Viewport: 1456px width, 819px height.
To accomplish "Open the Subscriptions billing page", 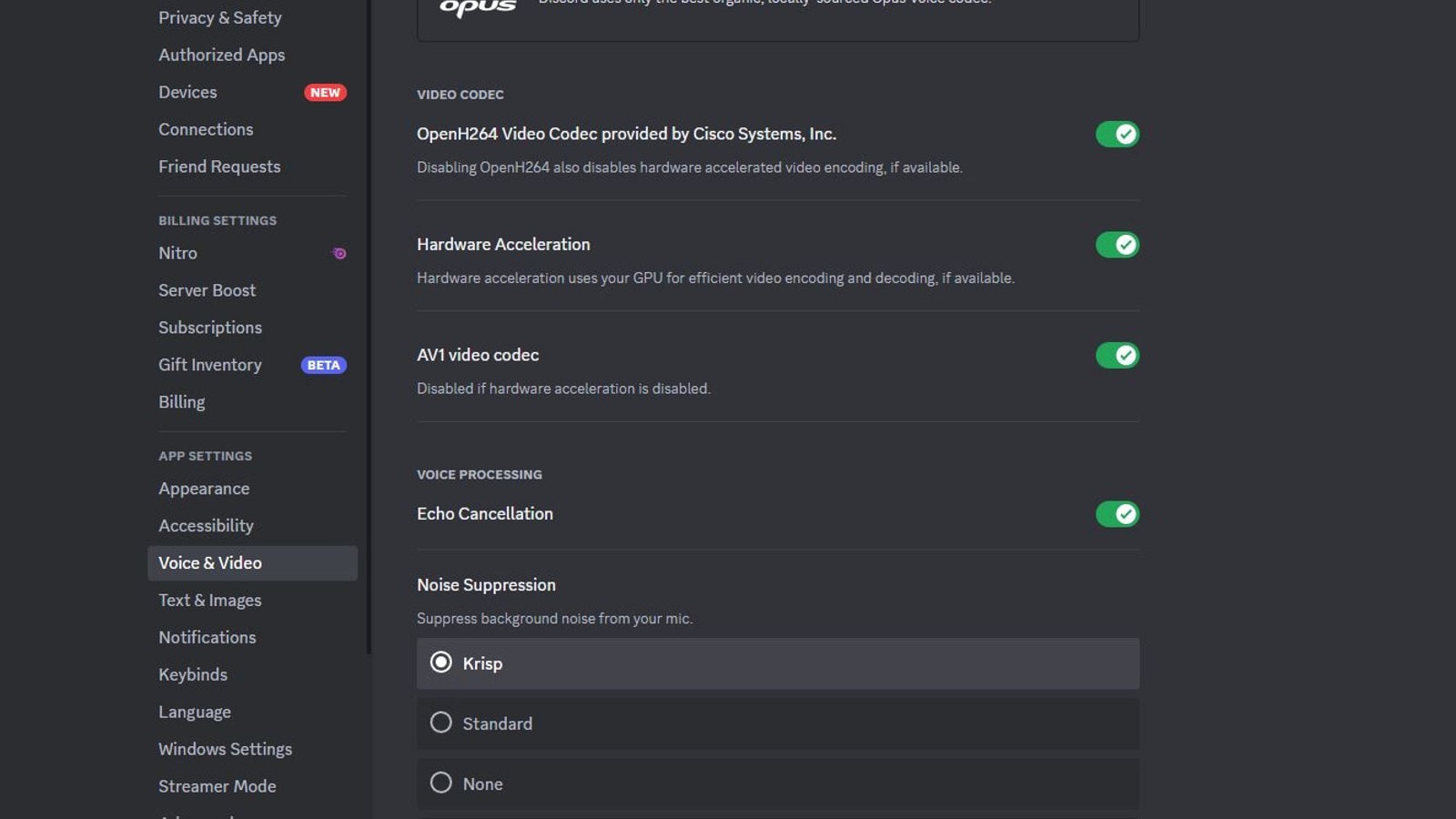I will [x=210, y=328].
